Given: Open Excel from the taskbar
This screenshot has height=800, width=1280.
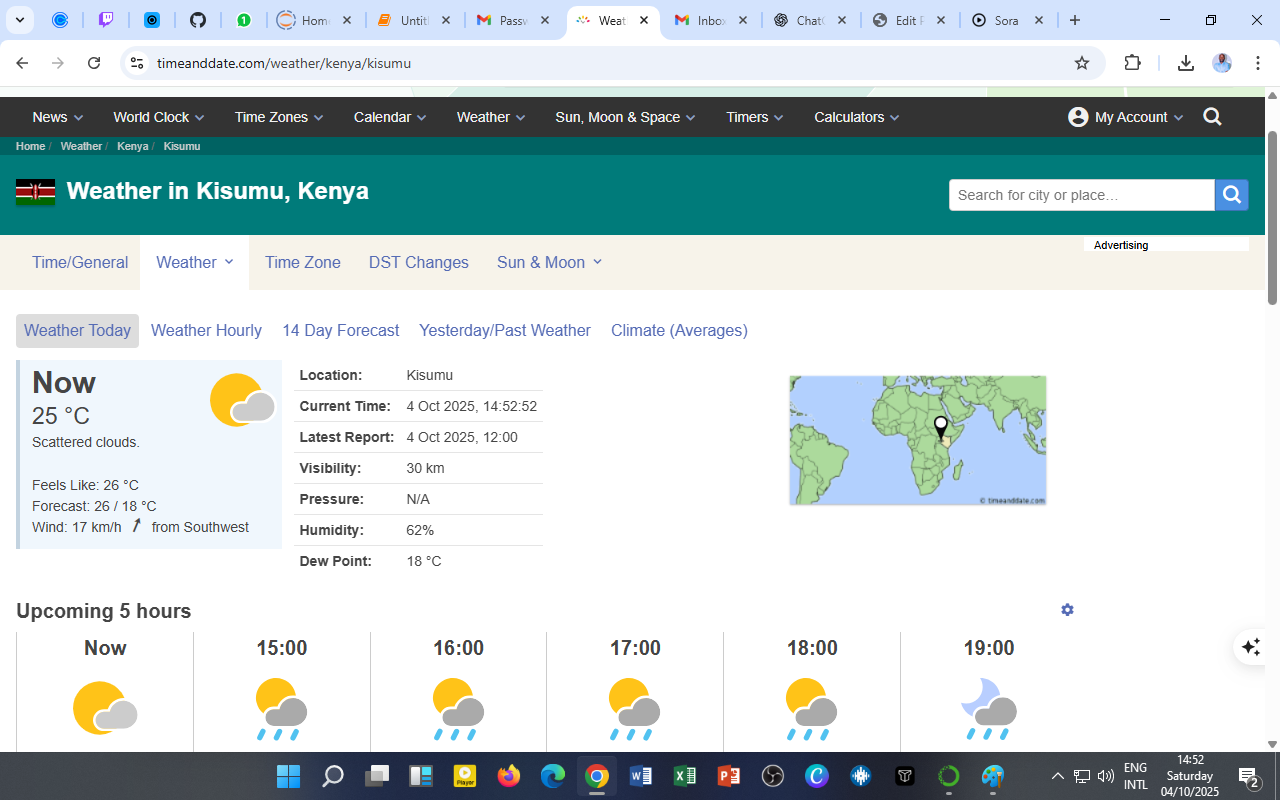Looking at the screenshot, I should coord(685,776).
